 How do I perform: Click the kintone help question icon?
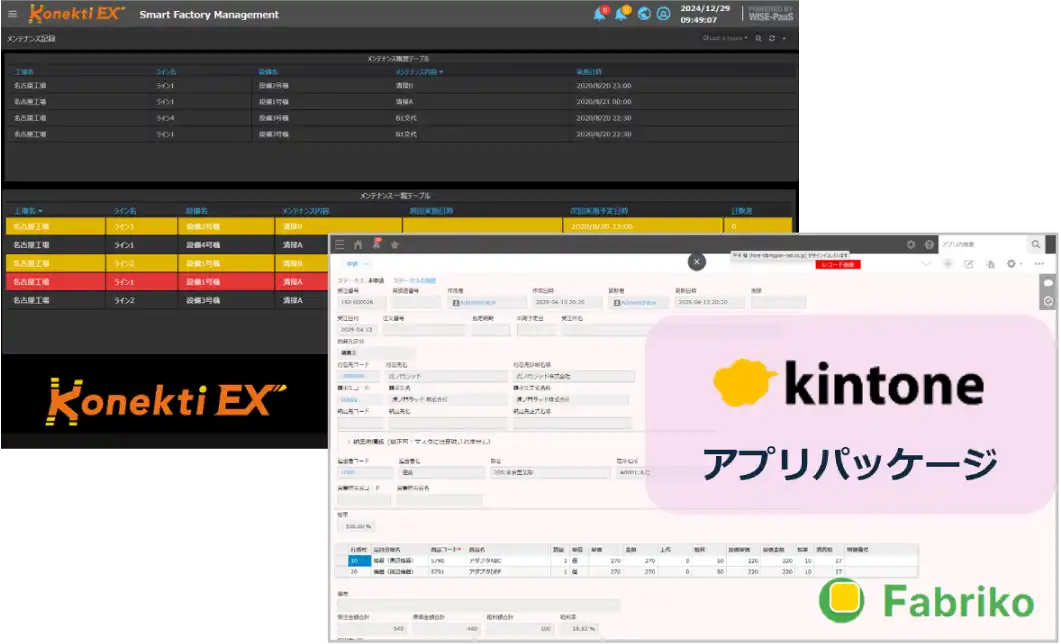pos(929,244)
